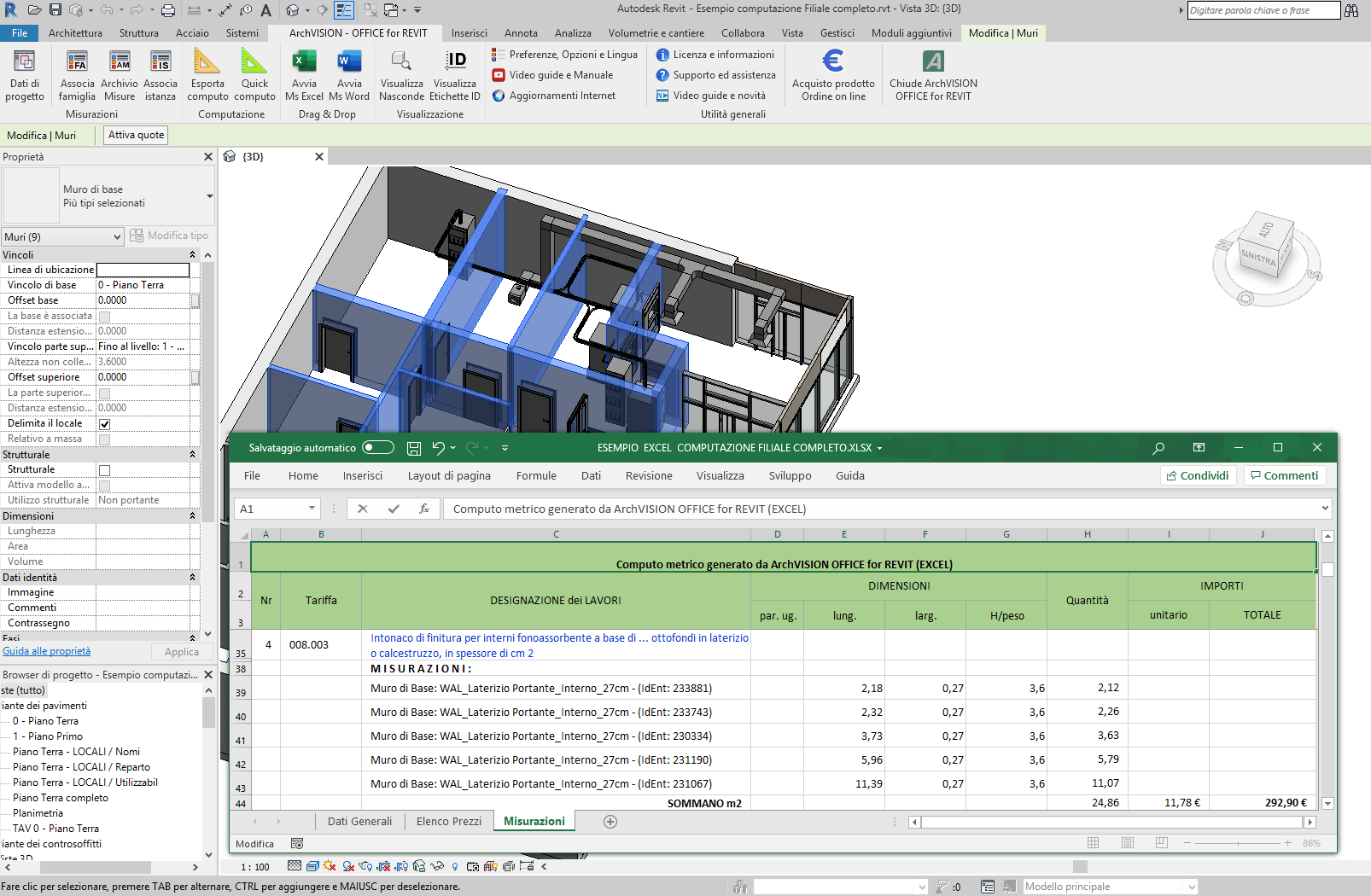Open Muri (9) selection dropdown
This screenshot has height=896, width=1371.
click(63, 236)
